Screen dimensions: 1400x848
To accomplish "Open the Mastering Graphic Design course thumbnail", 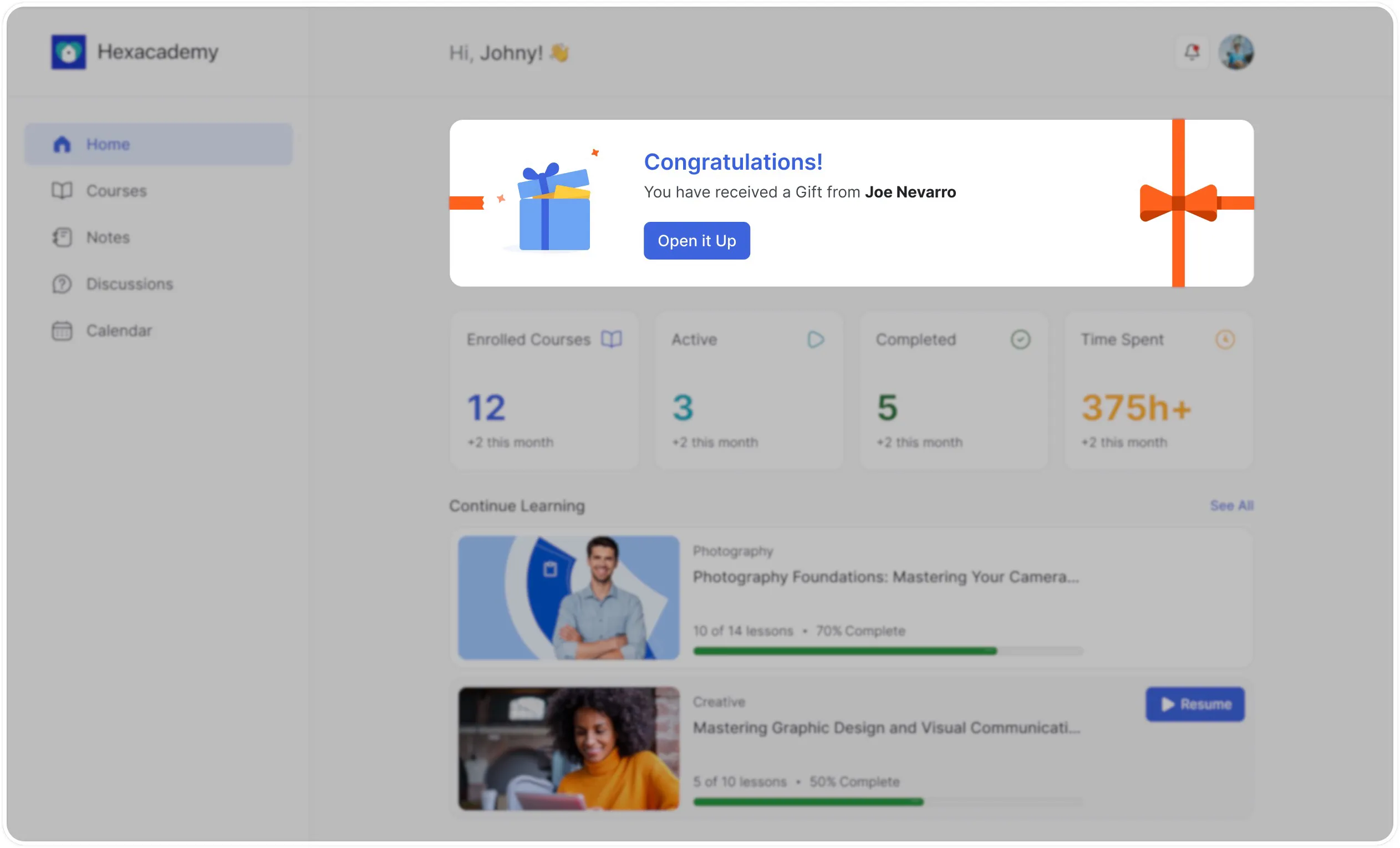I will (569, 749).
